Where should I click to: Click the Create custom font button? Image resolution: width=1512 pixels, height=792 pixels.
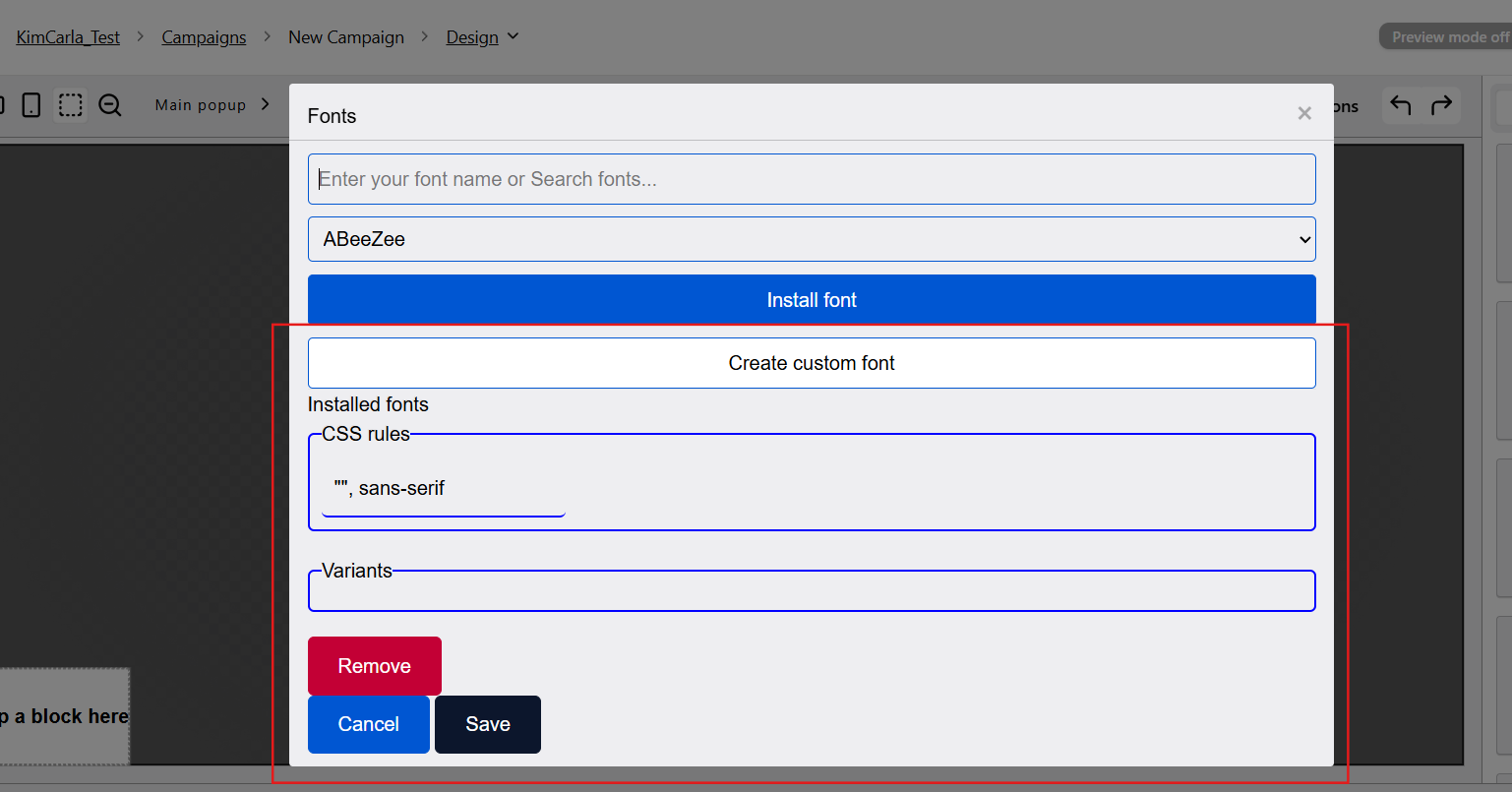(x=812, y=363)
